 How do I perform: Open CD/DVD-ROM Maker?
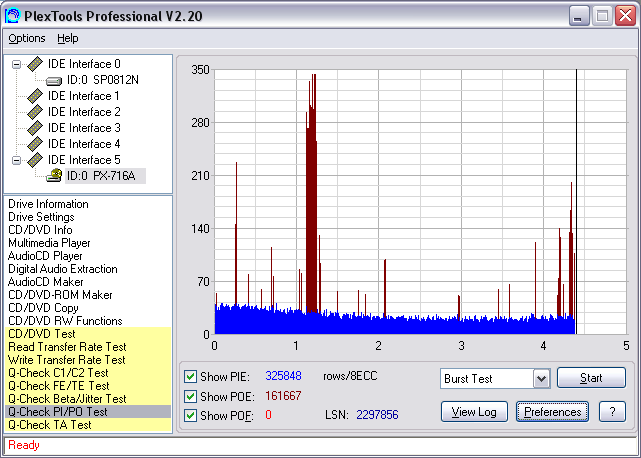60,295
